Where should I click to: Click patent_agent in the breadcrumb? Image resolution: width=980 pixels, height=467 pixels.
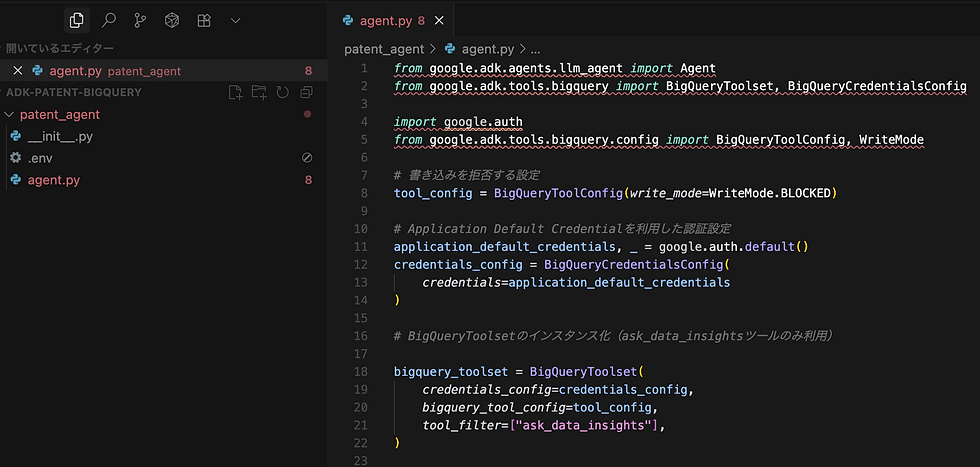click(384, 49)
